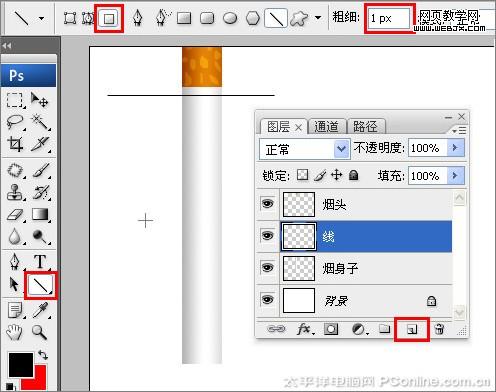Viewport: 496px width, 392px height.
Task: Hide the 线 layer
Action: coord(268,235)
